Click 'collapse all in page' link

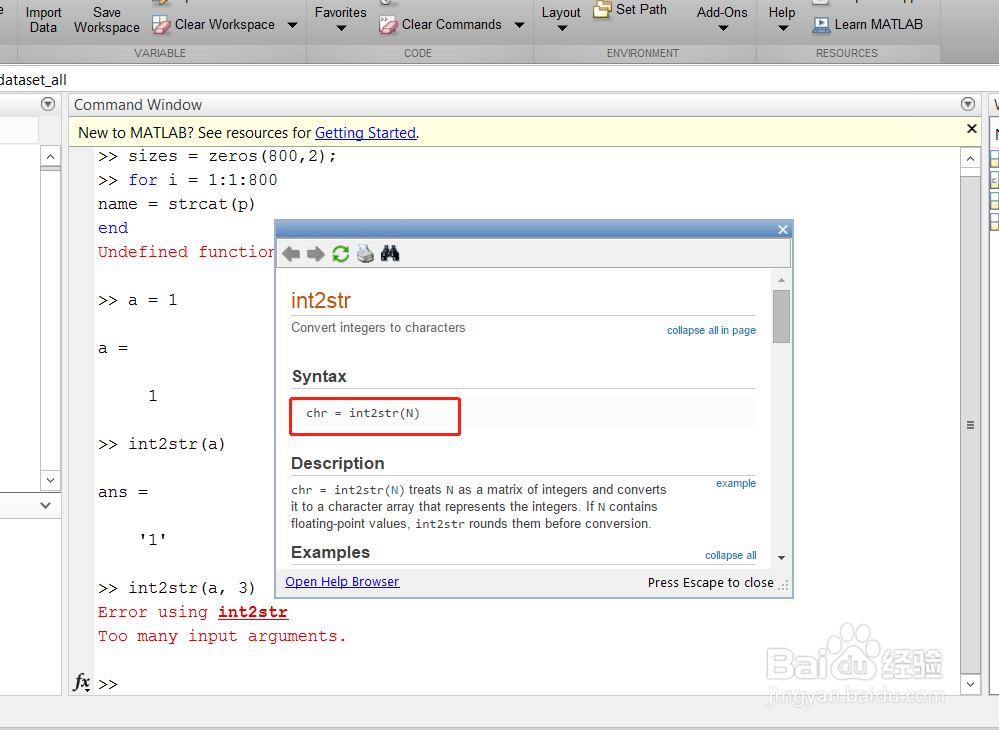pyautogui.click(x=711, y=330)
